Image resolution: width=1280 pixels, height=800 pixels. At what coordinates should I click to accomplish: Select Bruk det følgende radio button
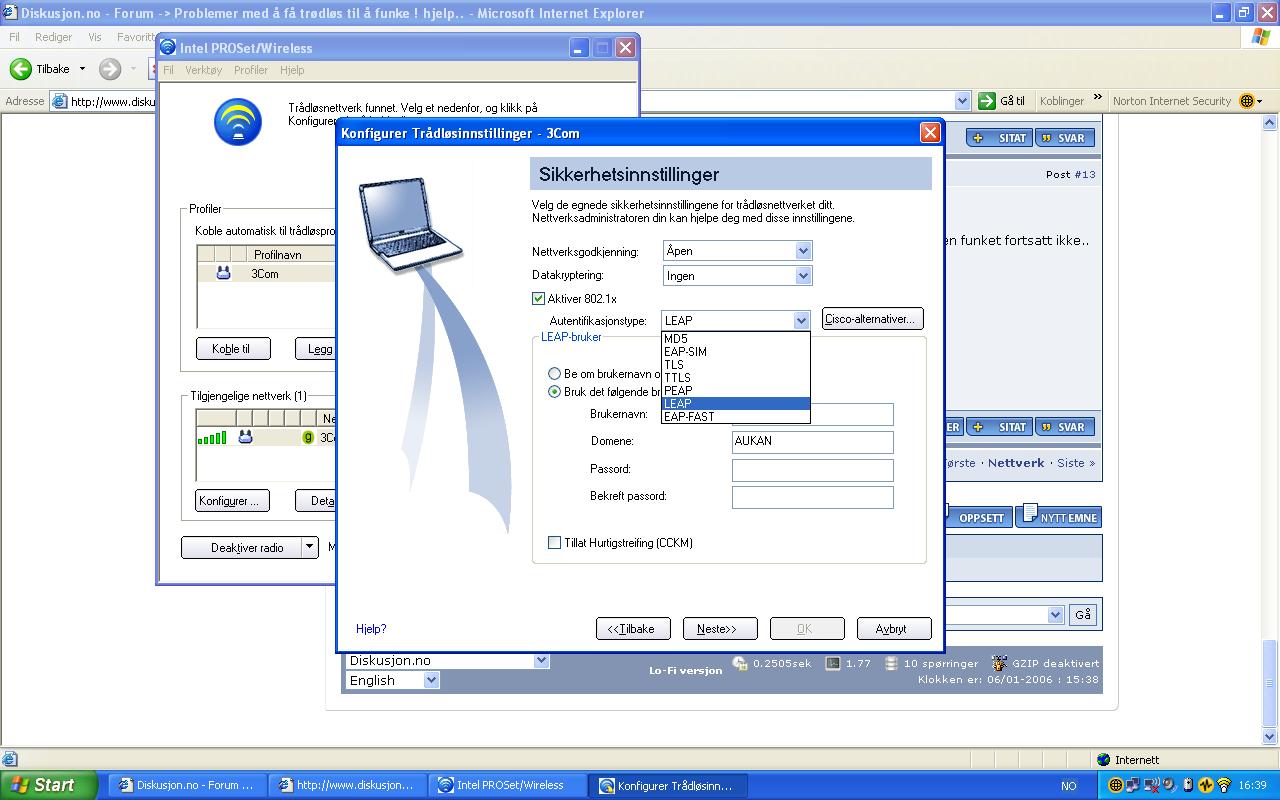coord(554,391)
